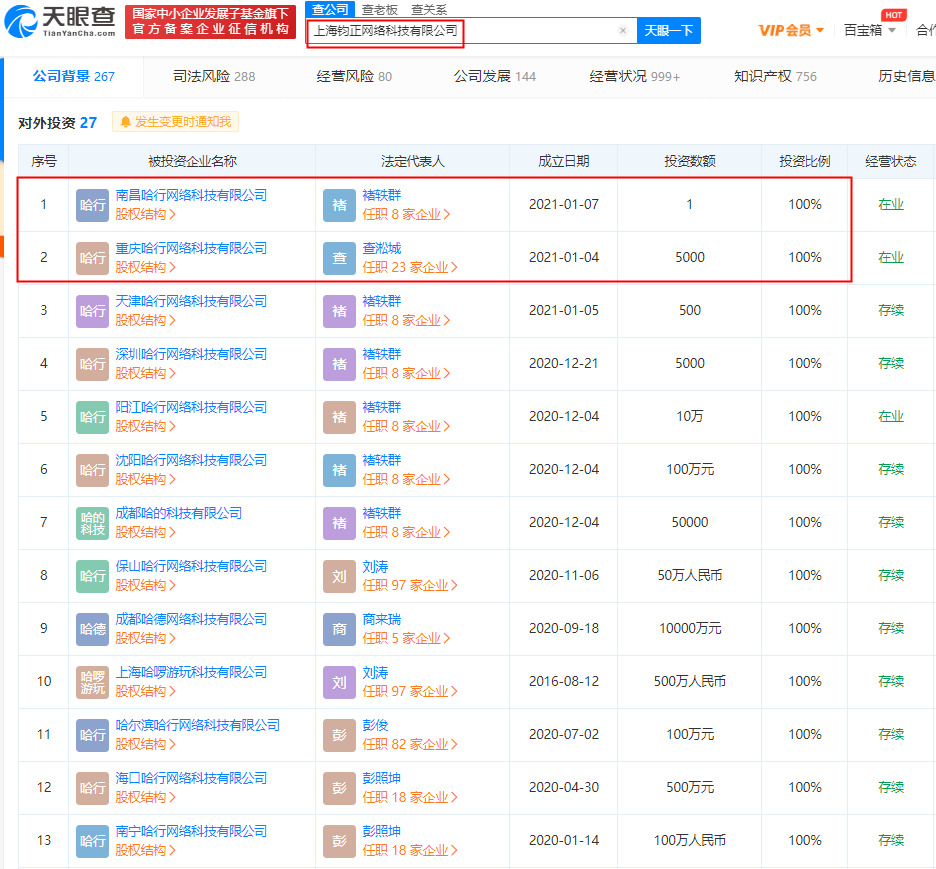Click the 商 avatar icon for 商来瑞

pyautogui.click(x=340, y=628)
